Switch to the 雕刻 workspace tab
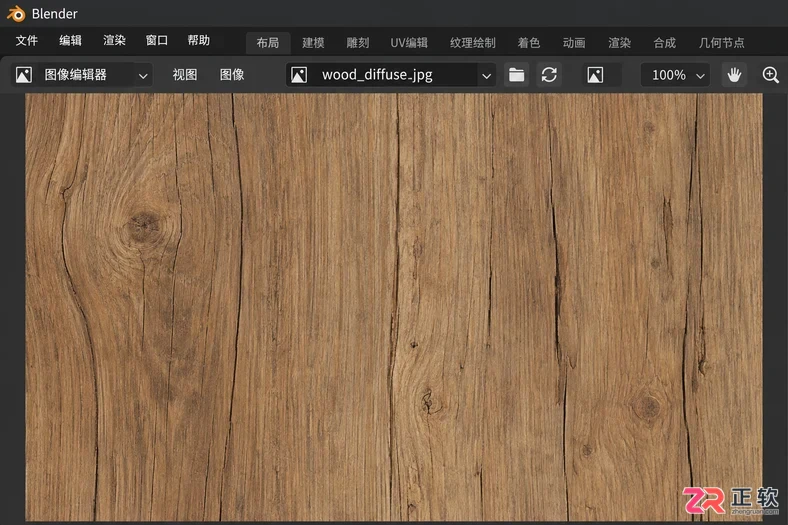788x525 pixels. (358, 43)
